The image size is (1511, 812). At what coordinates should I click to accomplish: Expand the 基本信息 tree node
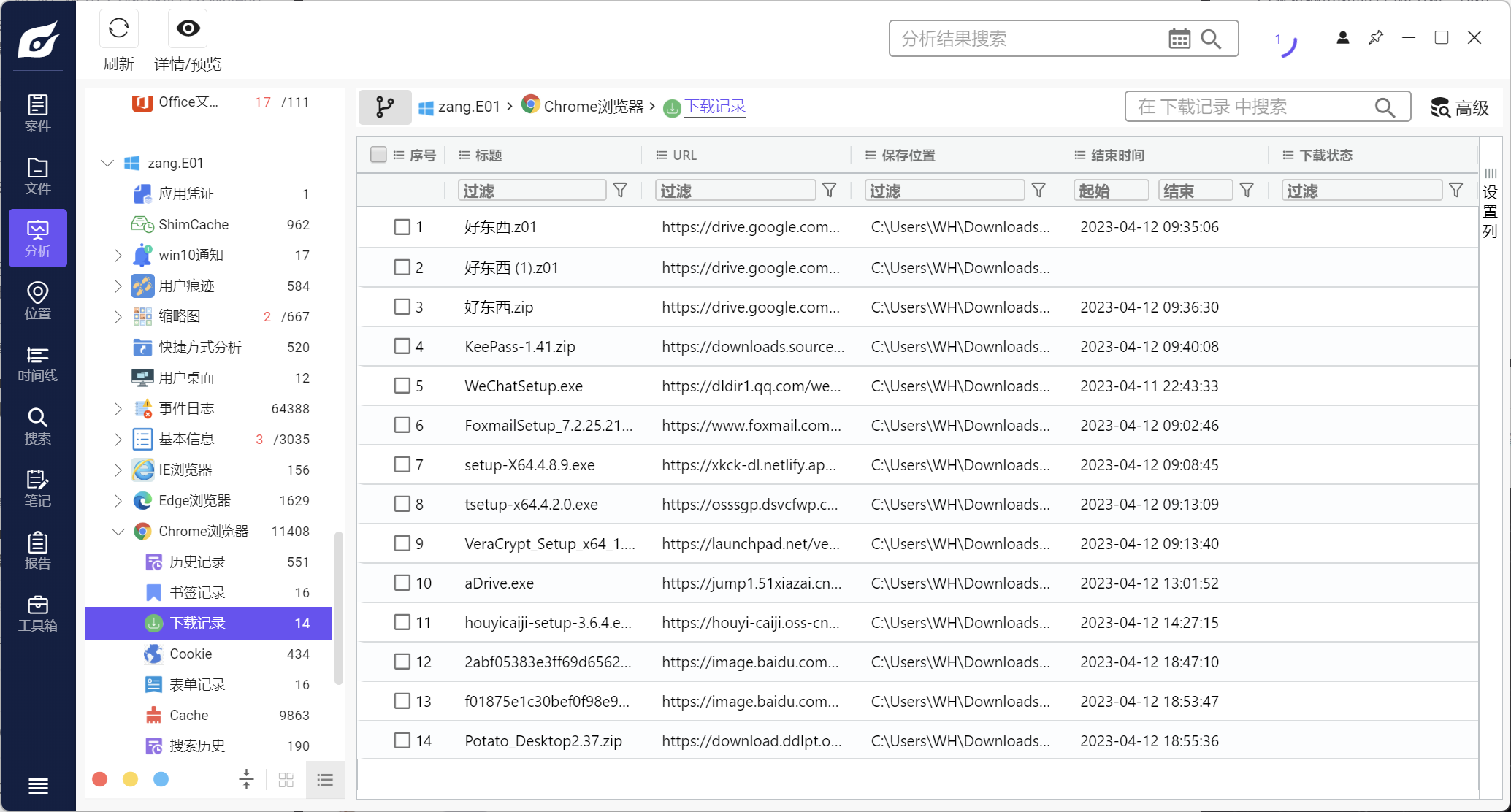pyautogui.click(x=118, y=439)
